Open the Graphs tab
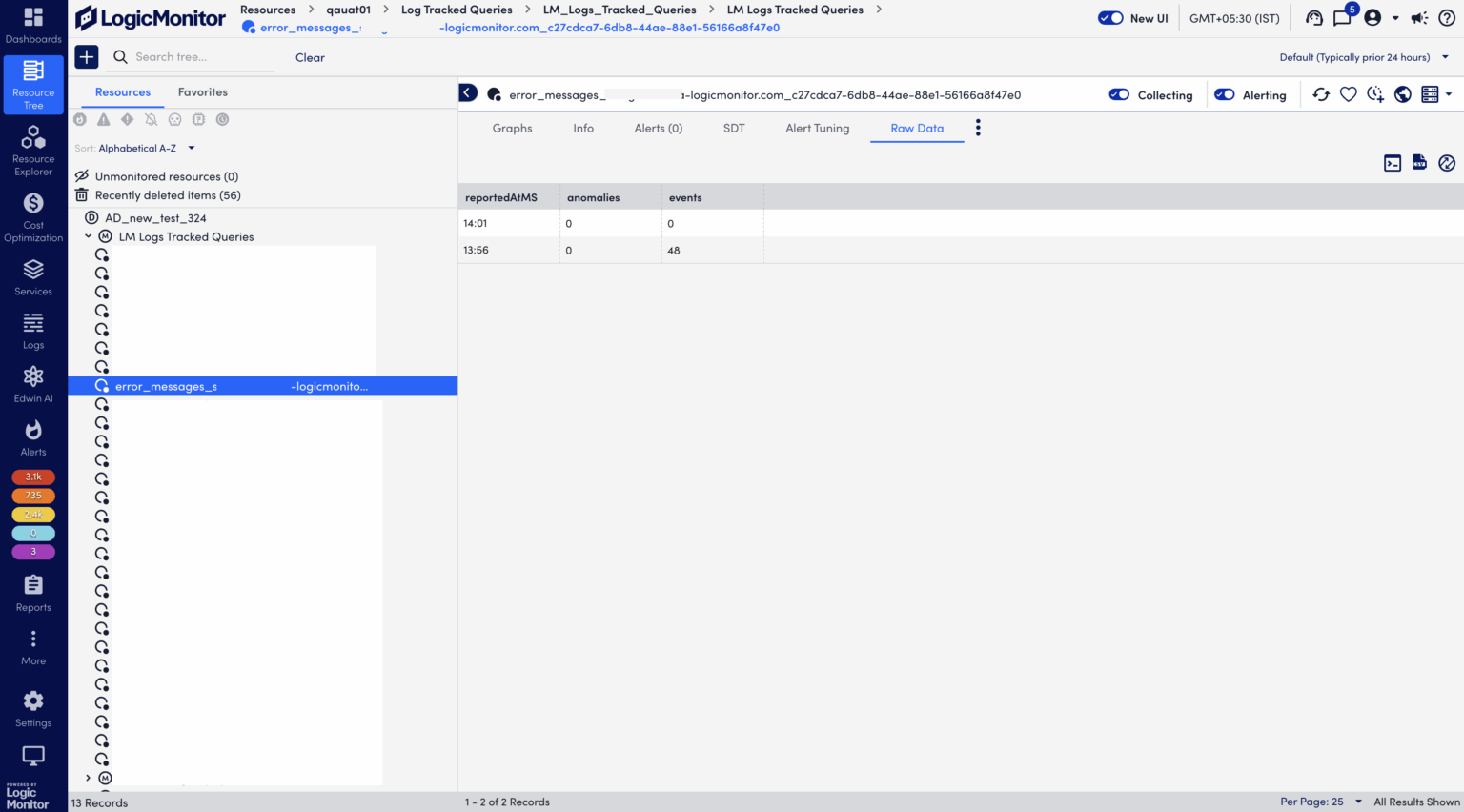This screenshot has height=812, width=1464. click(x=512, y=128)
